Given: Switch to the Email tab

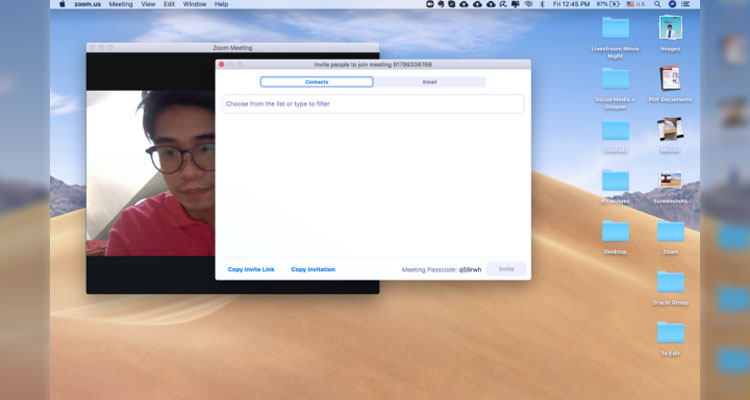Looking at the screenshot, I should (429, 82).
